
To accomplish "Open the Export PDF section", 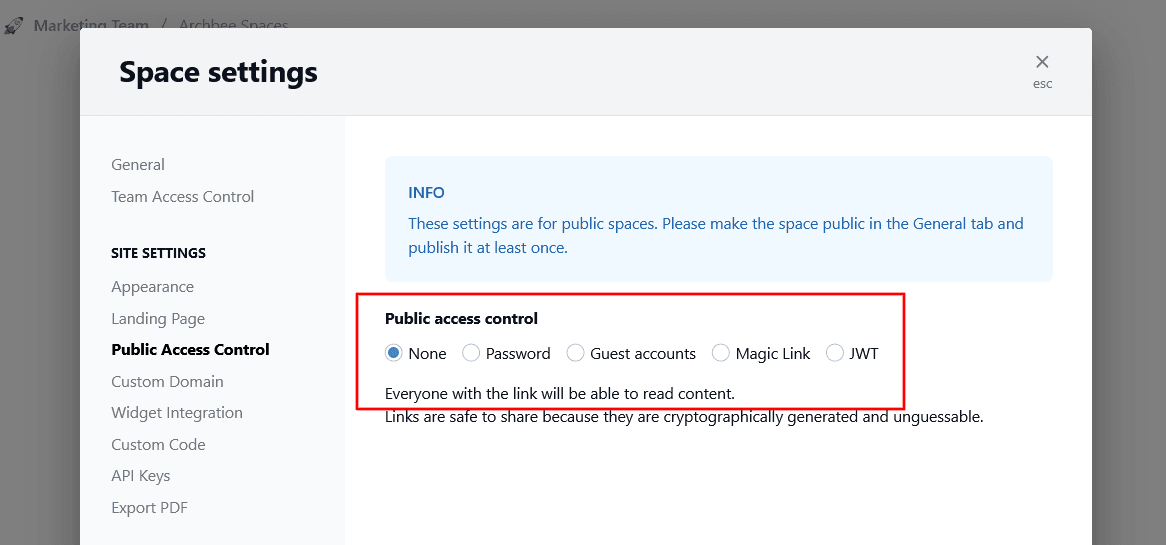I will click(149, 508).
